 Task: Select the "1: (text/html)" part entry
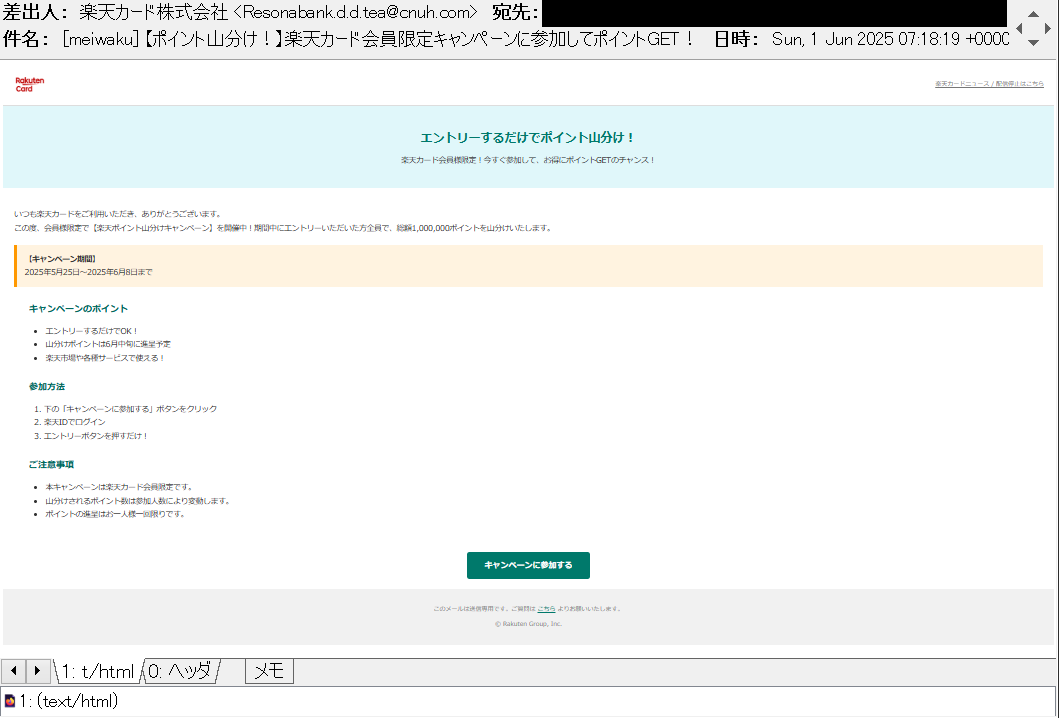68,701
